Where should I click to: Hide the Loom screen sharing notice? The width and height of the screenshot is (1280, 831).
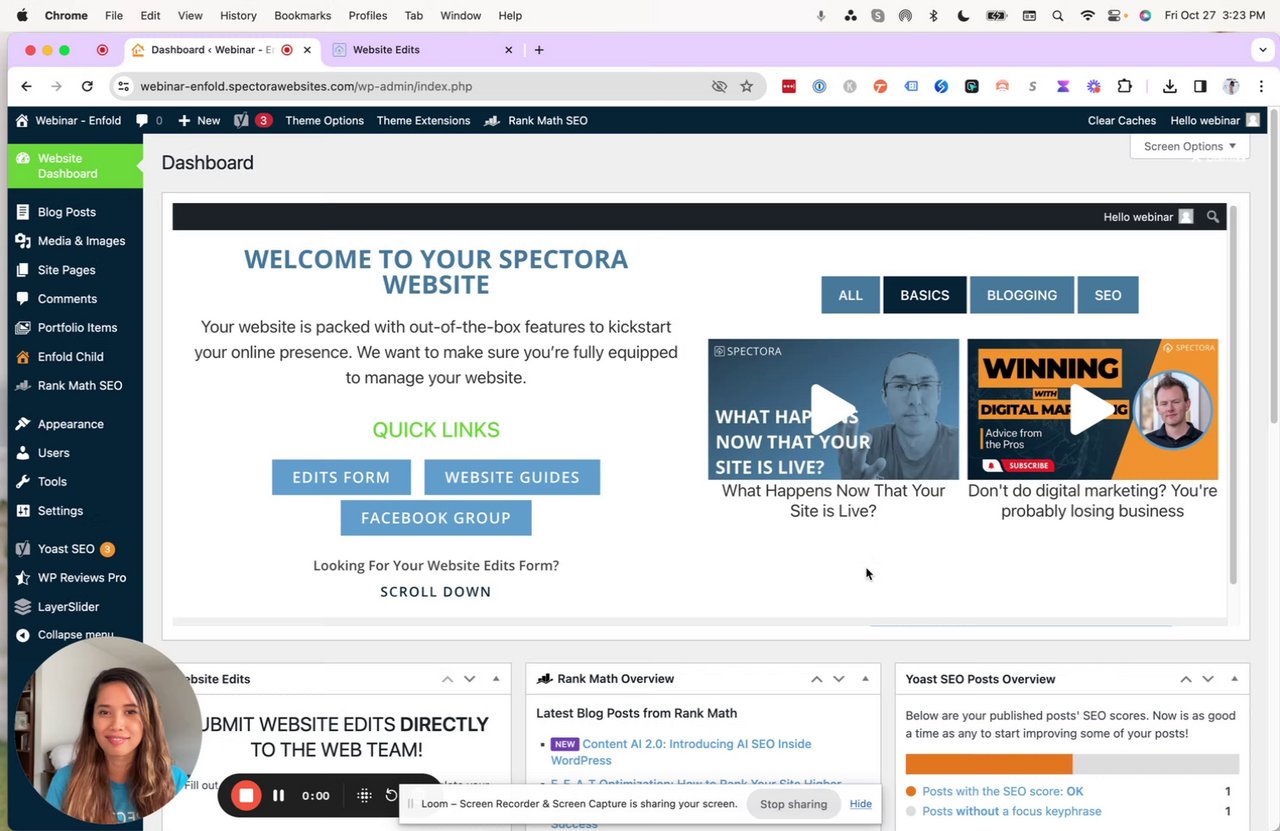(x=860, y=804)
